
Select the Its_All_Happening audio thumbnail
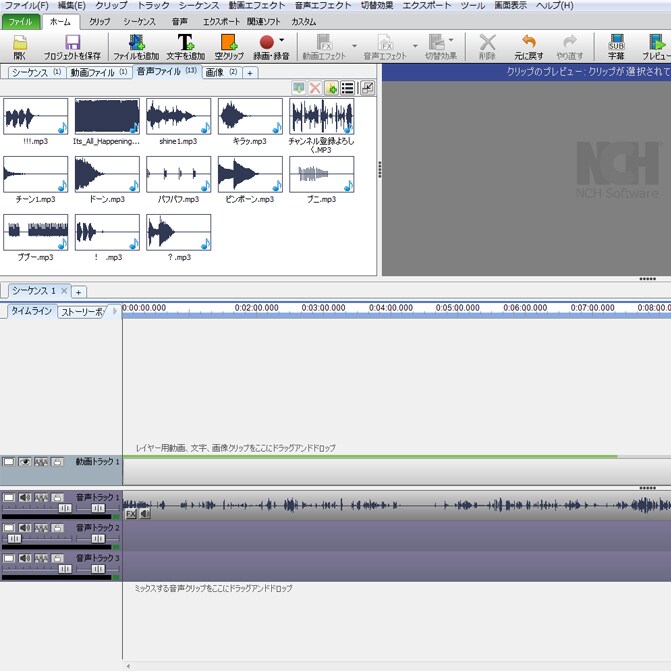[x=107, y=116]
